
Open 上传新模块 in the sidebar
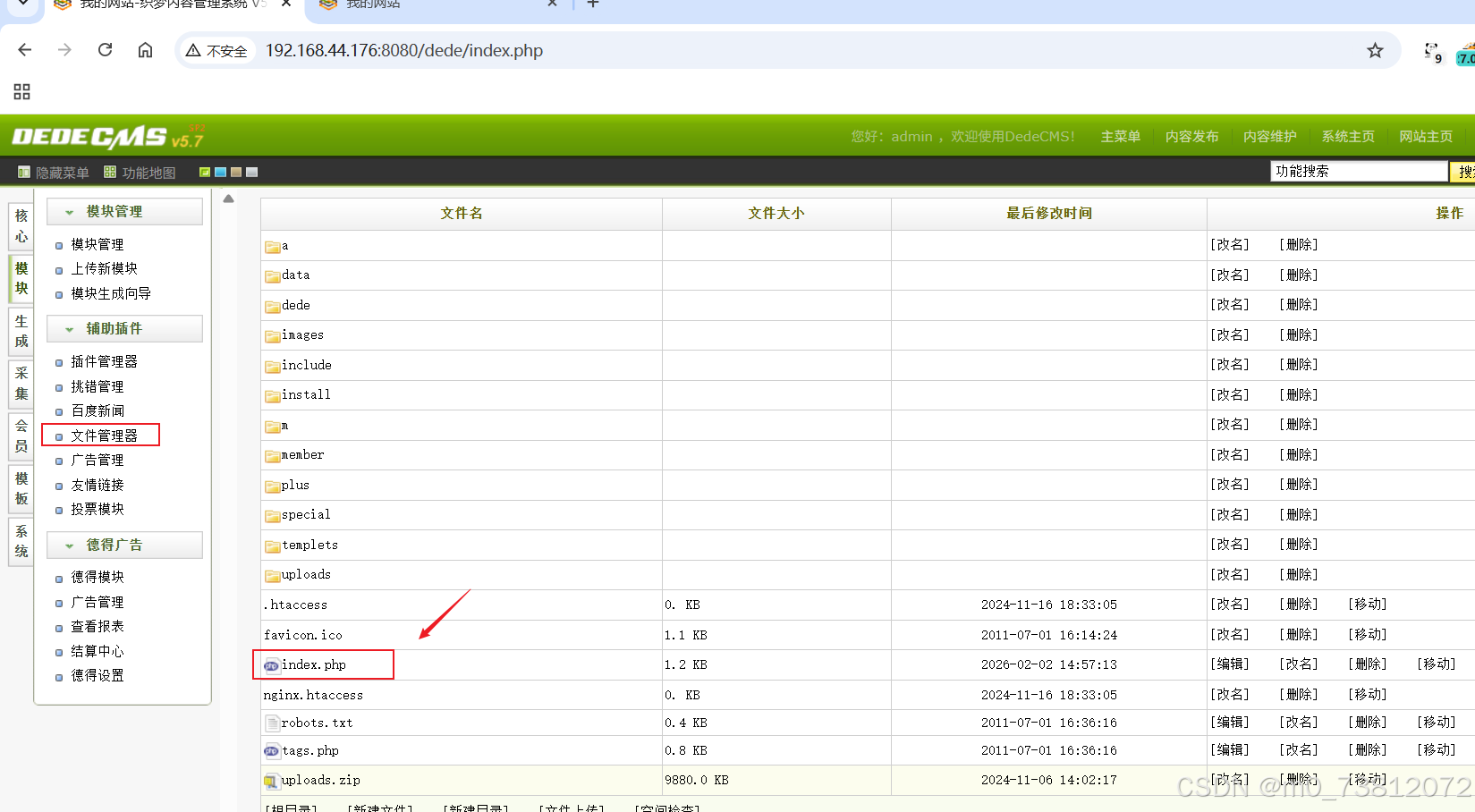coord(104,268)
